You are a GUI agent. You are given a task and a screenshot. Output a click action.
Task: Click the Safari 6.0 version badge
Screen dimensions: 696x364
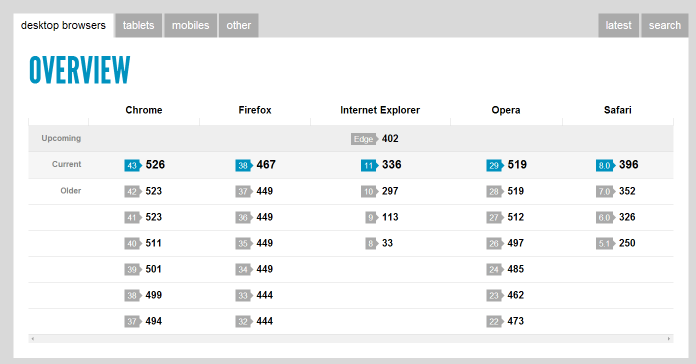(x=605, y=218)
